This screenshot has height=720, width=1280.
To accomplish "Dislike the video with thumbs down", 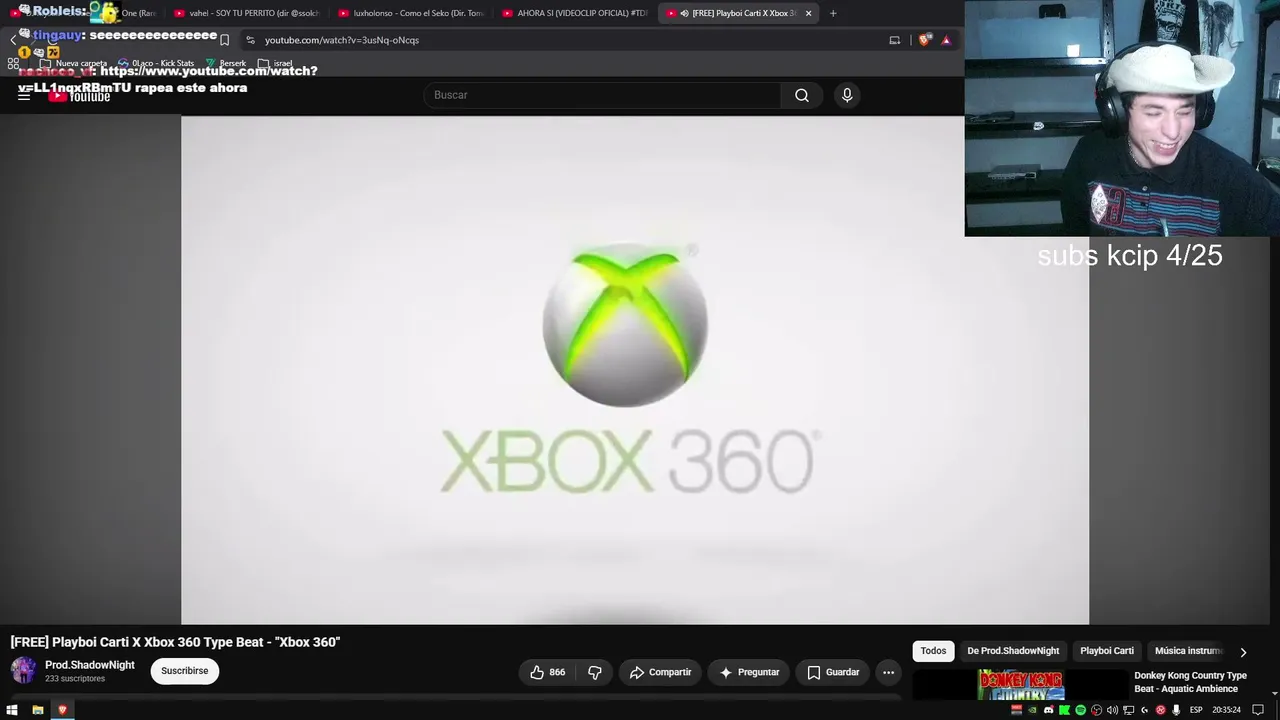I will [x=595, y=672].
